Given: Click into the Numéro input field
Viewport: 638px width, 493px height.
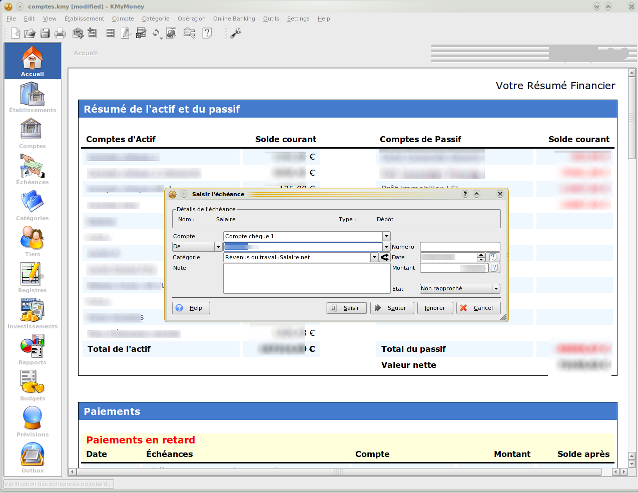Looking at the screenshot, I should click(460, 246).
